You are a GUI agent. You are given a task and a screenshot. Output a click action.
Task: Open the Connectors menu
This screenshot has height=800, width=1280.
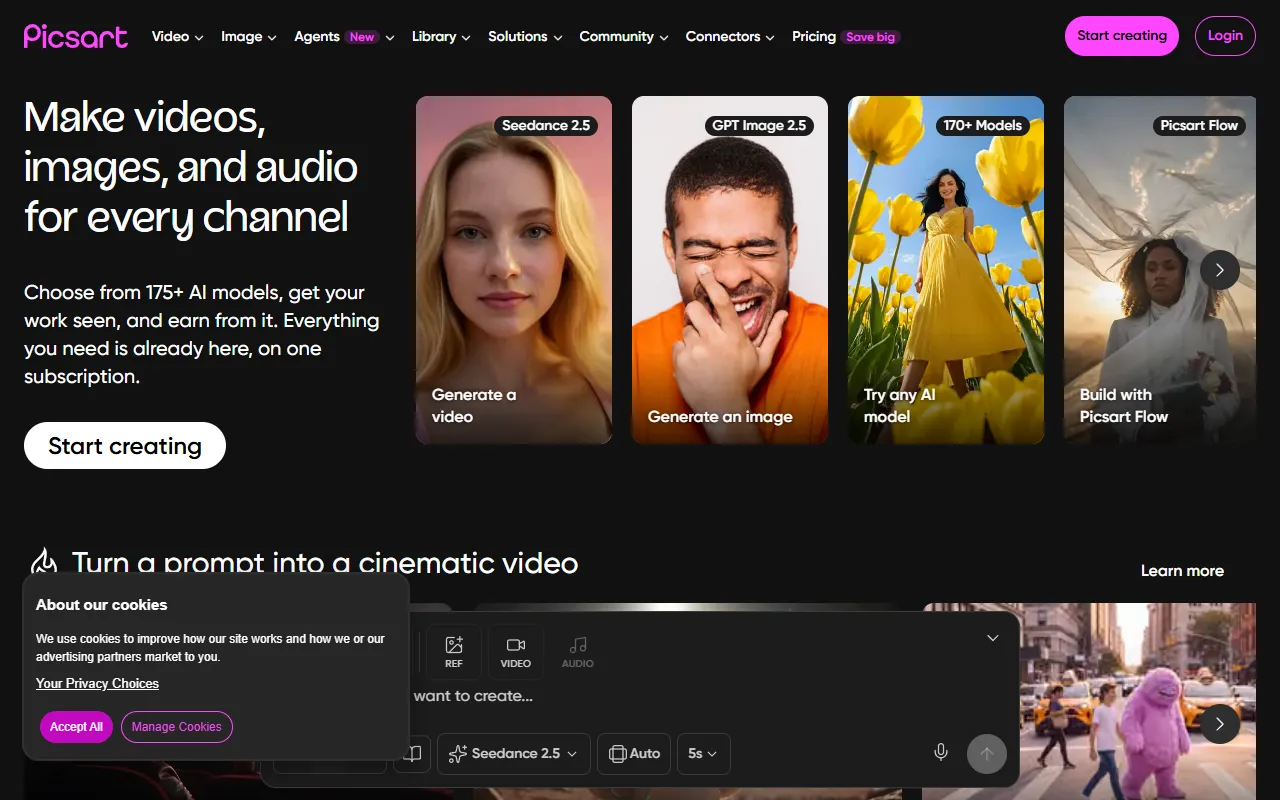(x=730, y=36)
